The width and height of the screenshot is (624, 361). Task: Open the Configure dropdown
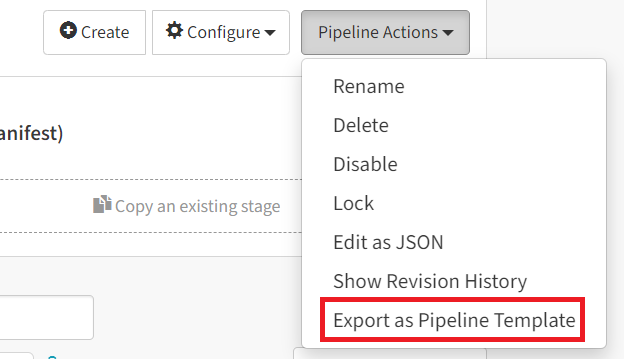[x=220, y=32]
